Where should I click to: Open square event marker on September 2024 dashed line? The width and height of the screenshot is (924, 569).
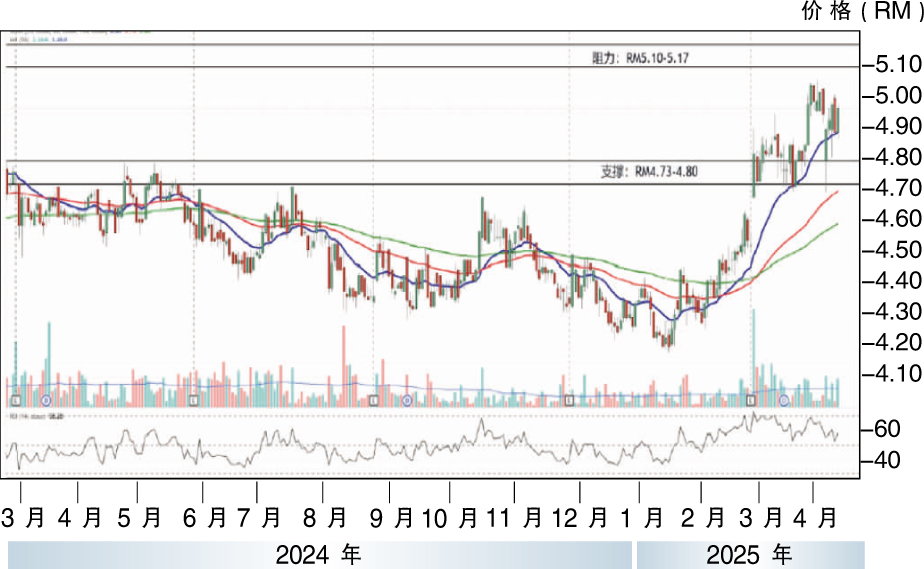coord(374,401)
